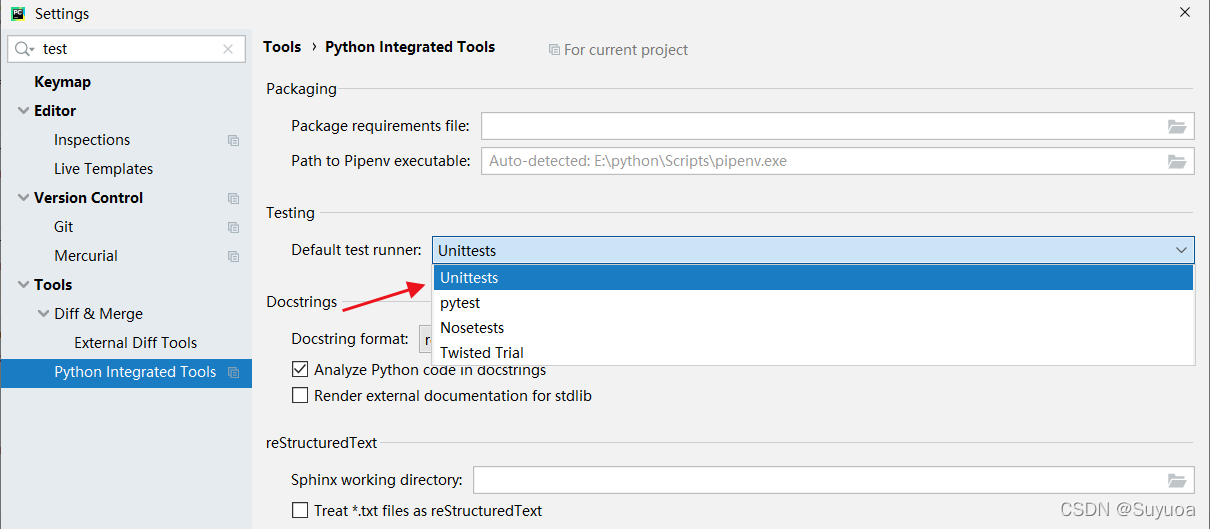Image resolution: width=1210 pixels, height=529 pixels.
Task: Collapse the Default test runner dropdown
Action: point(1181,250)
